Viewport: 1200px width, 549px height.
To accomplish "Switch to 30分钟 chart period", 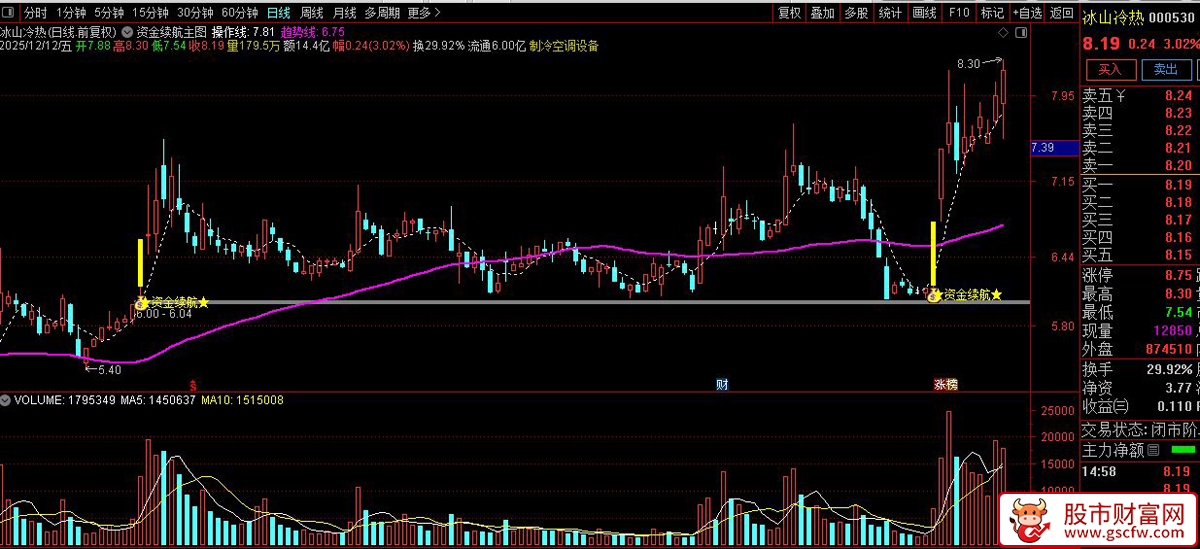I will point(195,13).
